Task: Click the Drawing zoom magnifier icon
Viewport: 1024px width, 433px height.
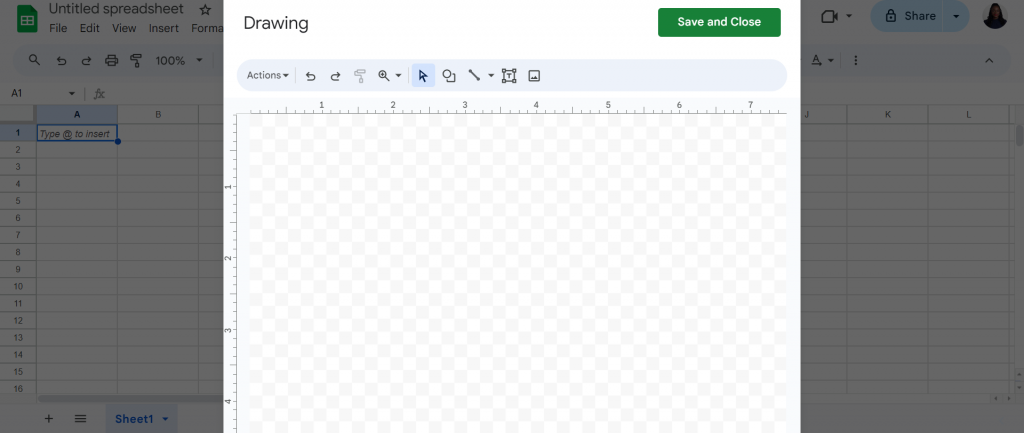Action: point(384,76)
